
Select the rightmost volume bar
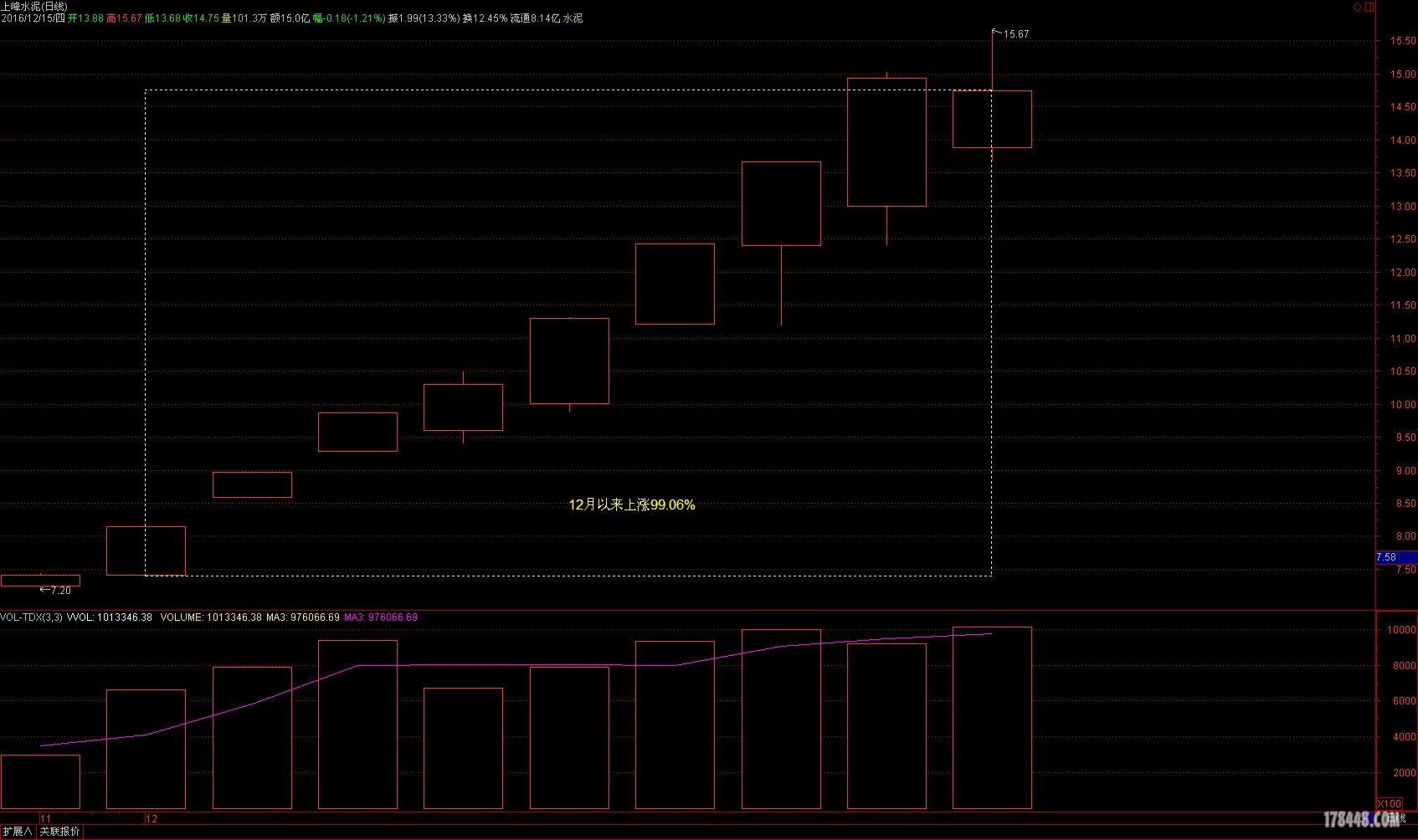992,718
